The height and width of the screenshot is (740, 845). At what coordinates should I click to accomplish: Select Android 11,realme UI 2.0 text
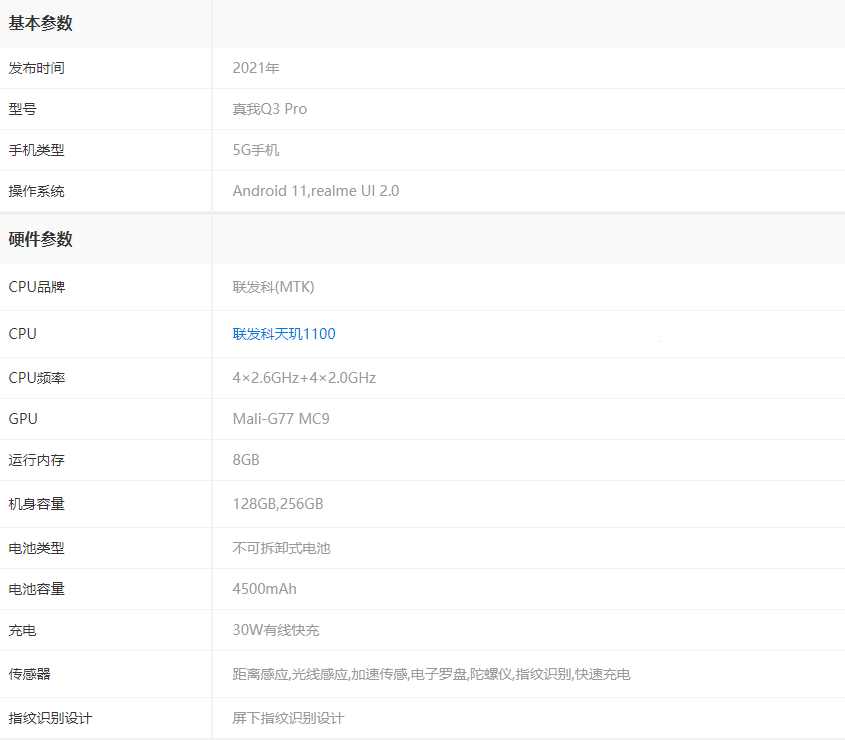point(316,191)
